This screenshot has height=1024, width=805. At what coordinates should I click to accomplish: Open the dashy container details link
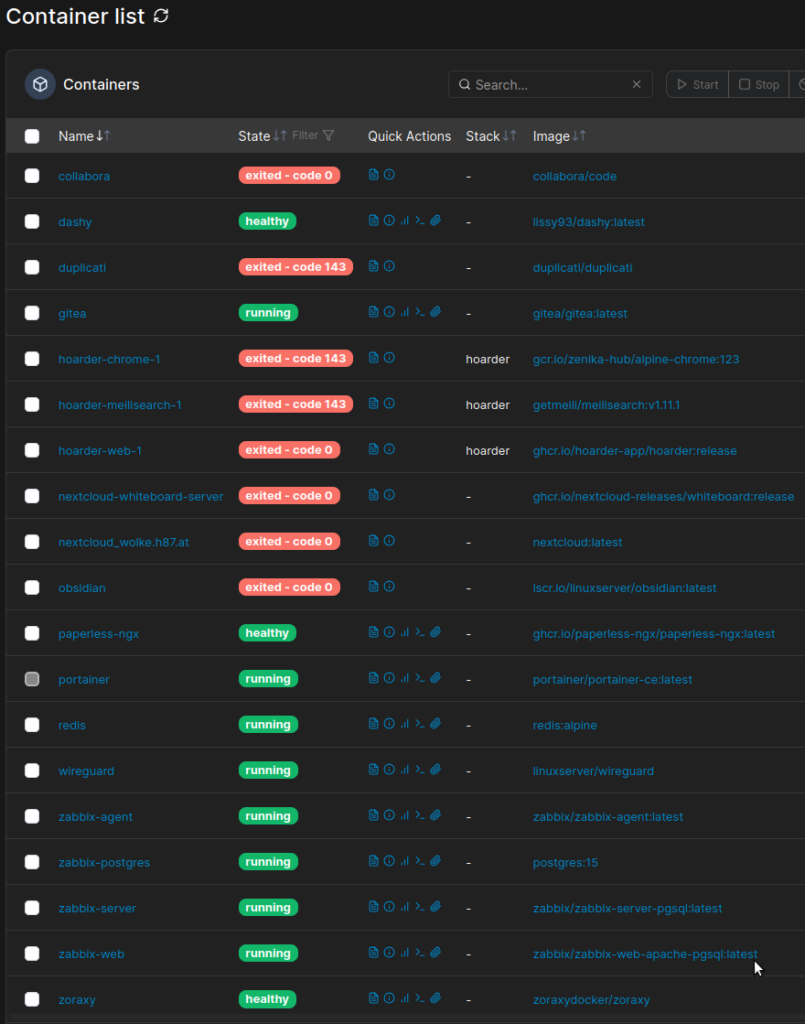click(x=75, y=222)
